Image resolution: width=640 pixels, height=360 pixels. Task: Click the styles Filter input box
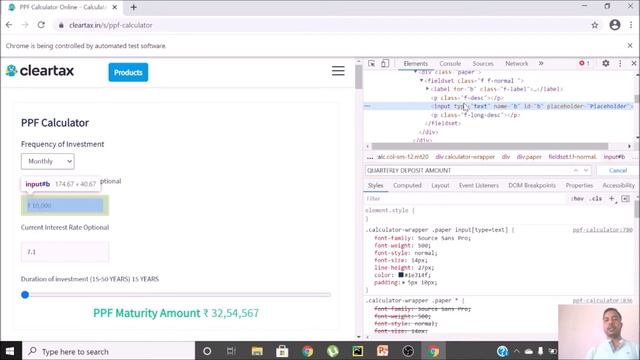click(x=465, y=198)
